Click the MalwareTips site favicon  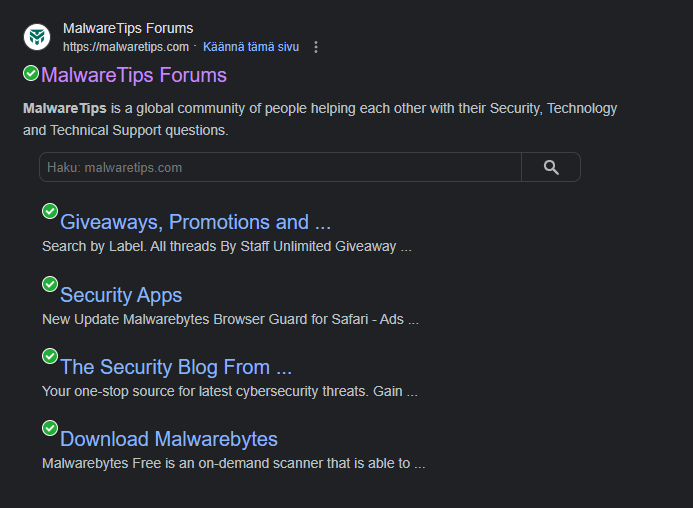coord(37,37)
